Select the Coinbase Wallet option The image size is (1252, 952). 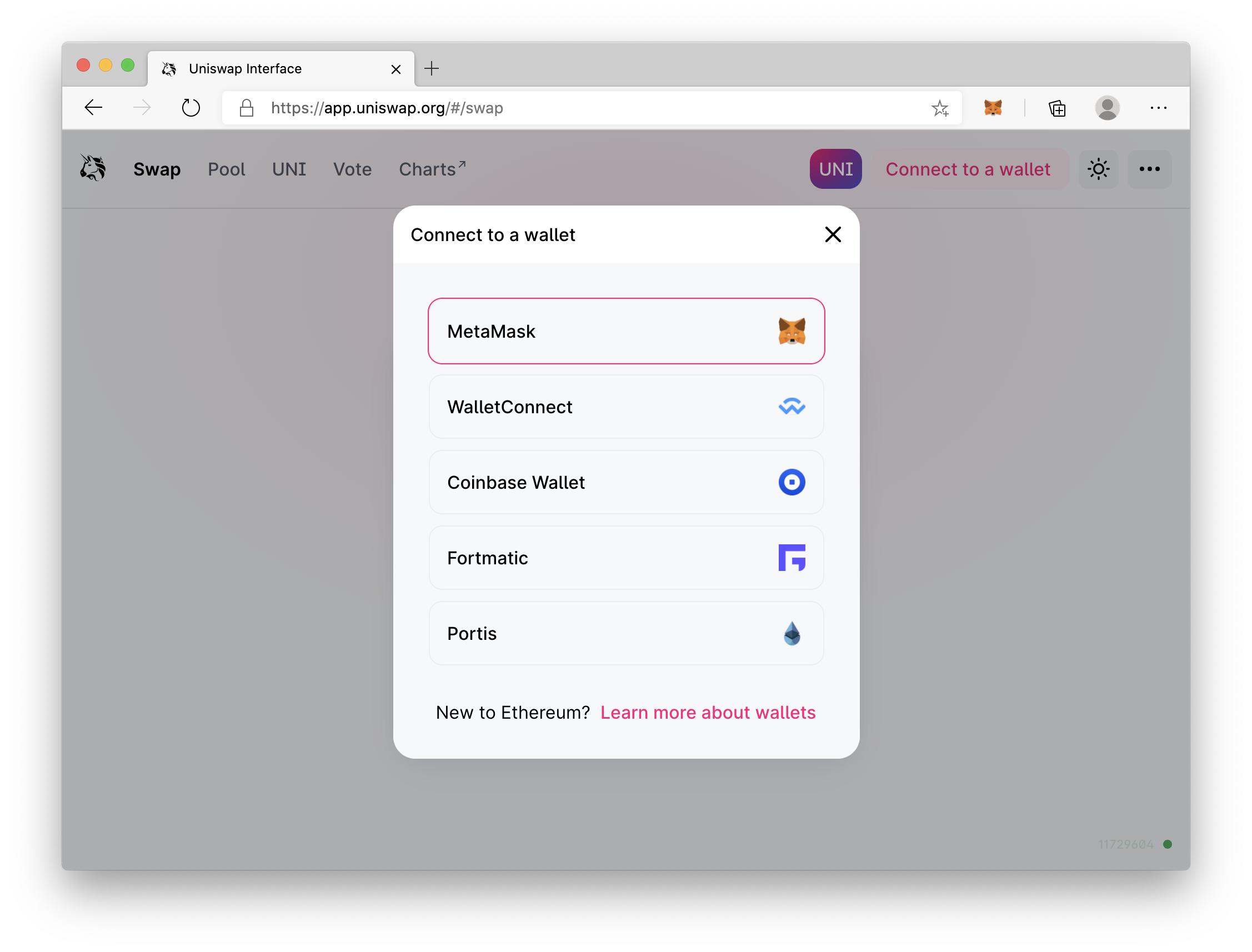click(x=625, y=482)
